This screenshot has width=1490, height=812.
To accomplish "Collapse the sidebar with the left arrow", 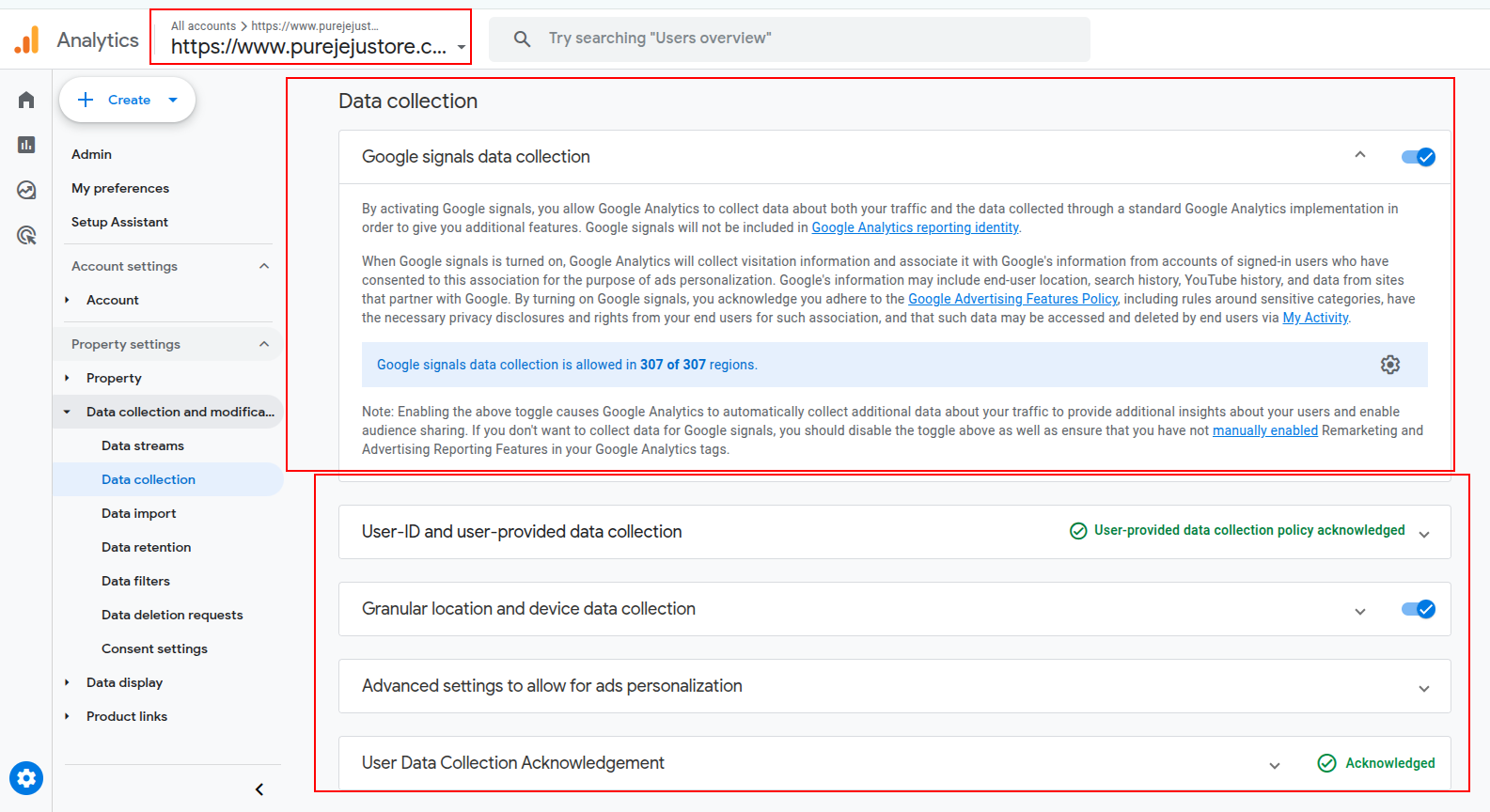I will pos(259,789).
